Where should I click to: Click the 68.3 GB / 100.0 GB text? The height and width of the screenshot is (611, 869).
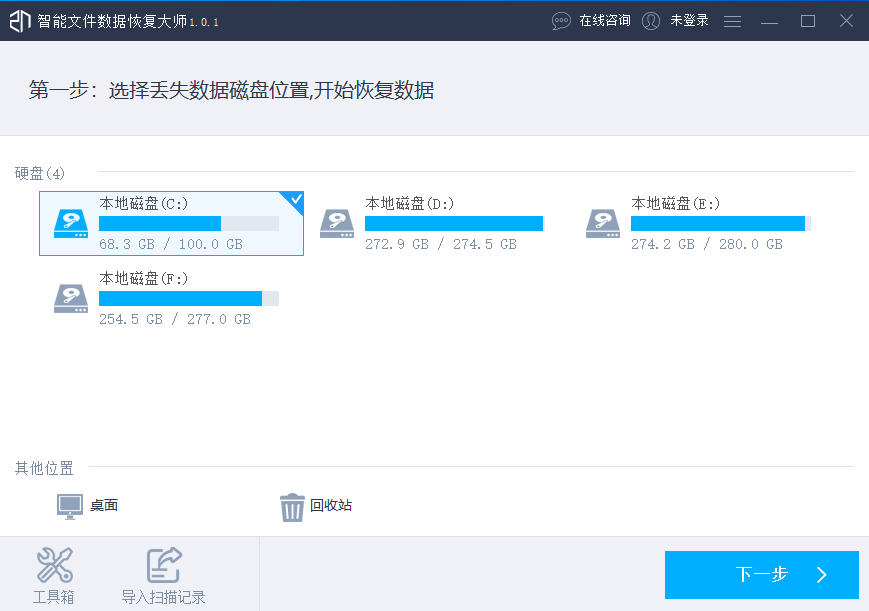(171, 244)
